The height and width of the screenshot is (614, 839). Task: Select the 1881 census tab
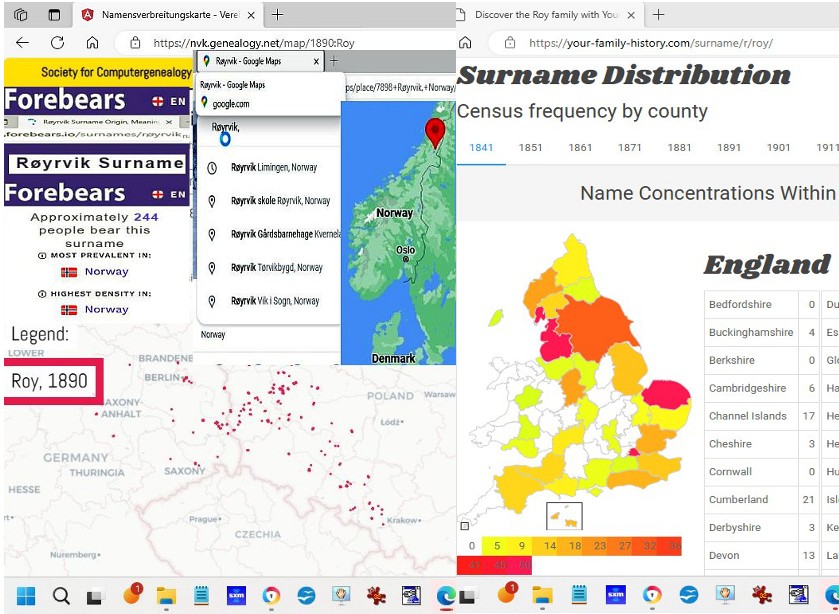click(679, 148)
